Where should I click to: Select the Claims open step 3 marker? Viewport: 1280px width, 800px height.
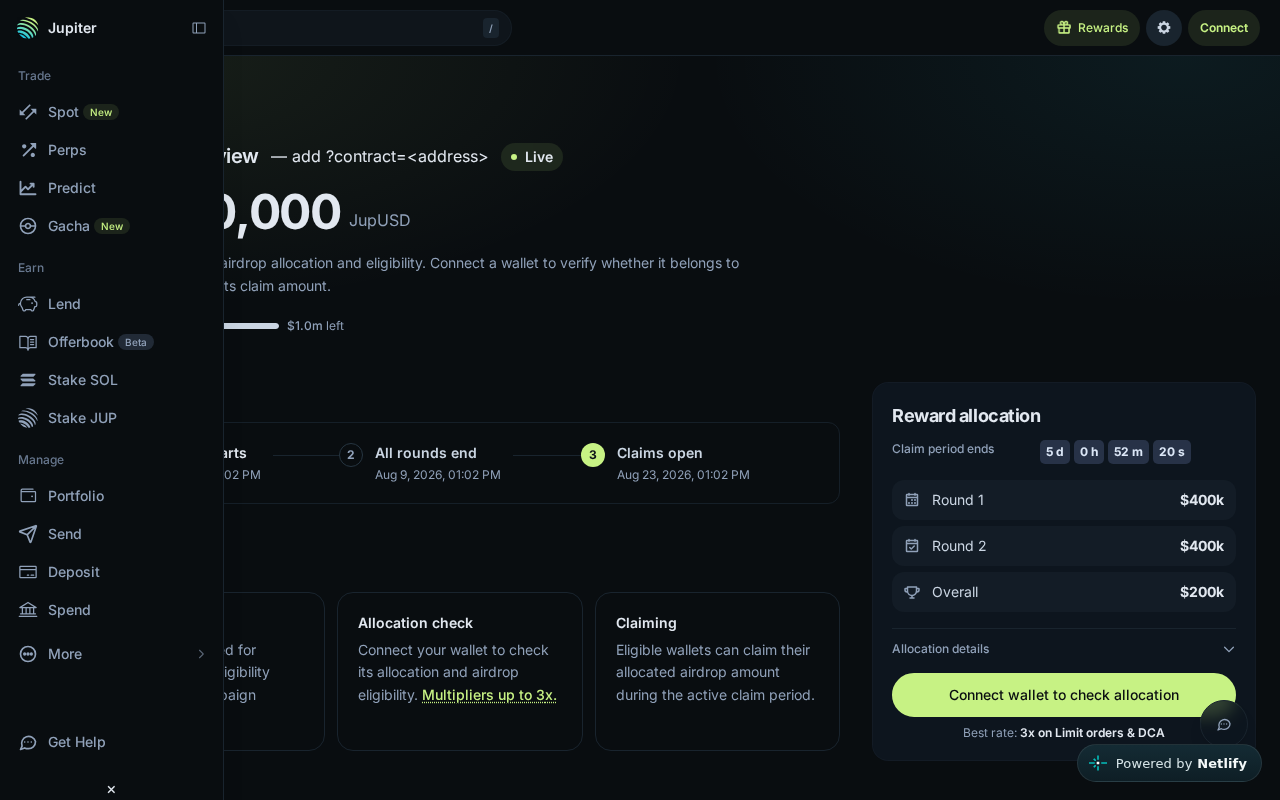click(x=593, y=455)
